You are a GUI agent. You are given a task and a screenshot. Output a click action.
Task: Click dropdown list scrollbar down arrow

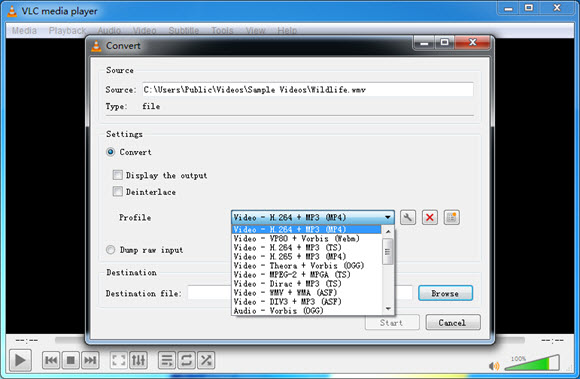click(x=388, y=308)
